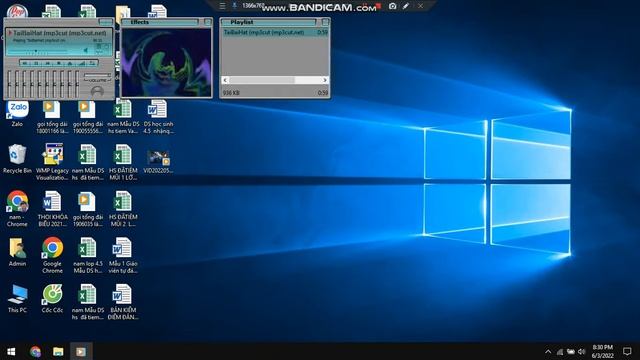
Task: Launch Google Chrome from desktop
Action: point(52,255)
